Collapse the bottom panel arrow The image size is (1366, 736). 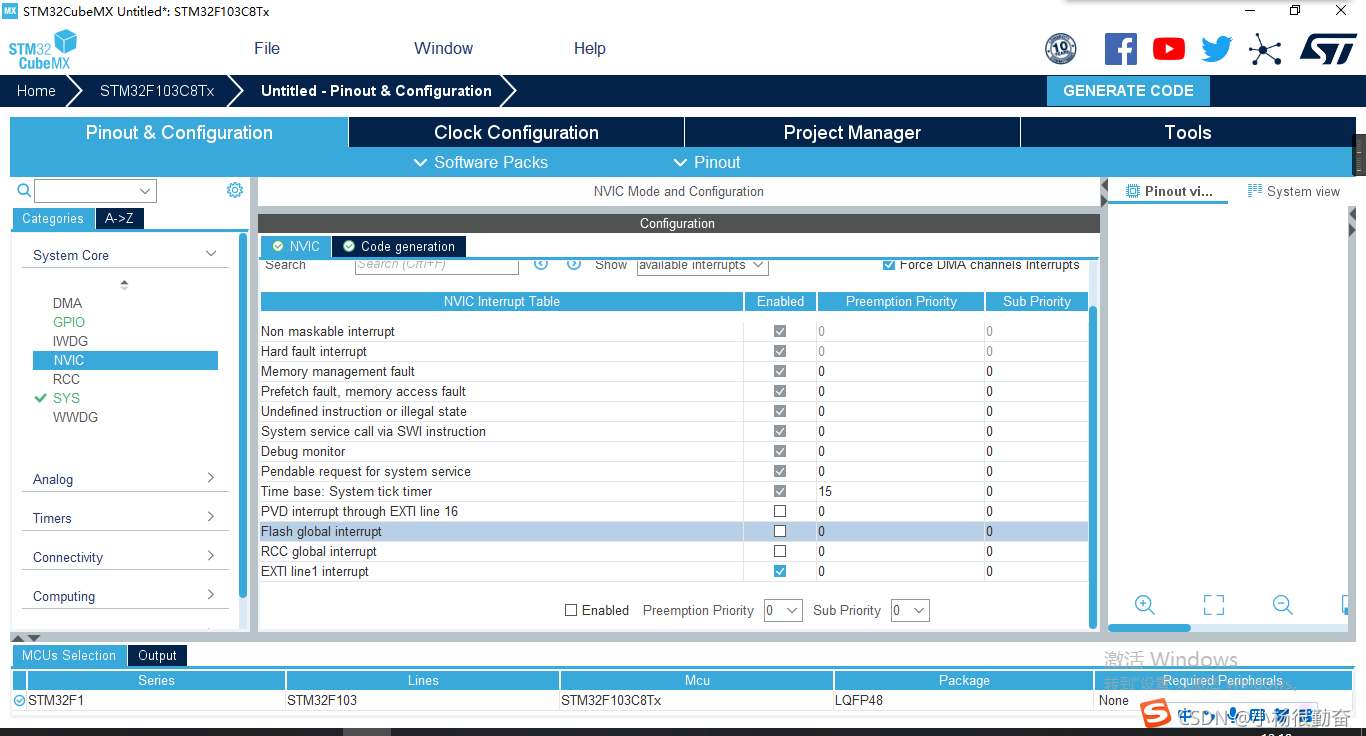[34, 637]
